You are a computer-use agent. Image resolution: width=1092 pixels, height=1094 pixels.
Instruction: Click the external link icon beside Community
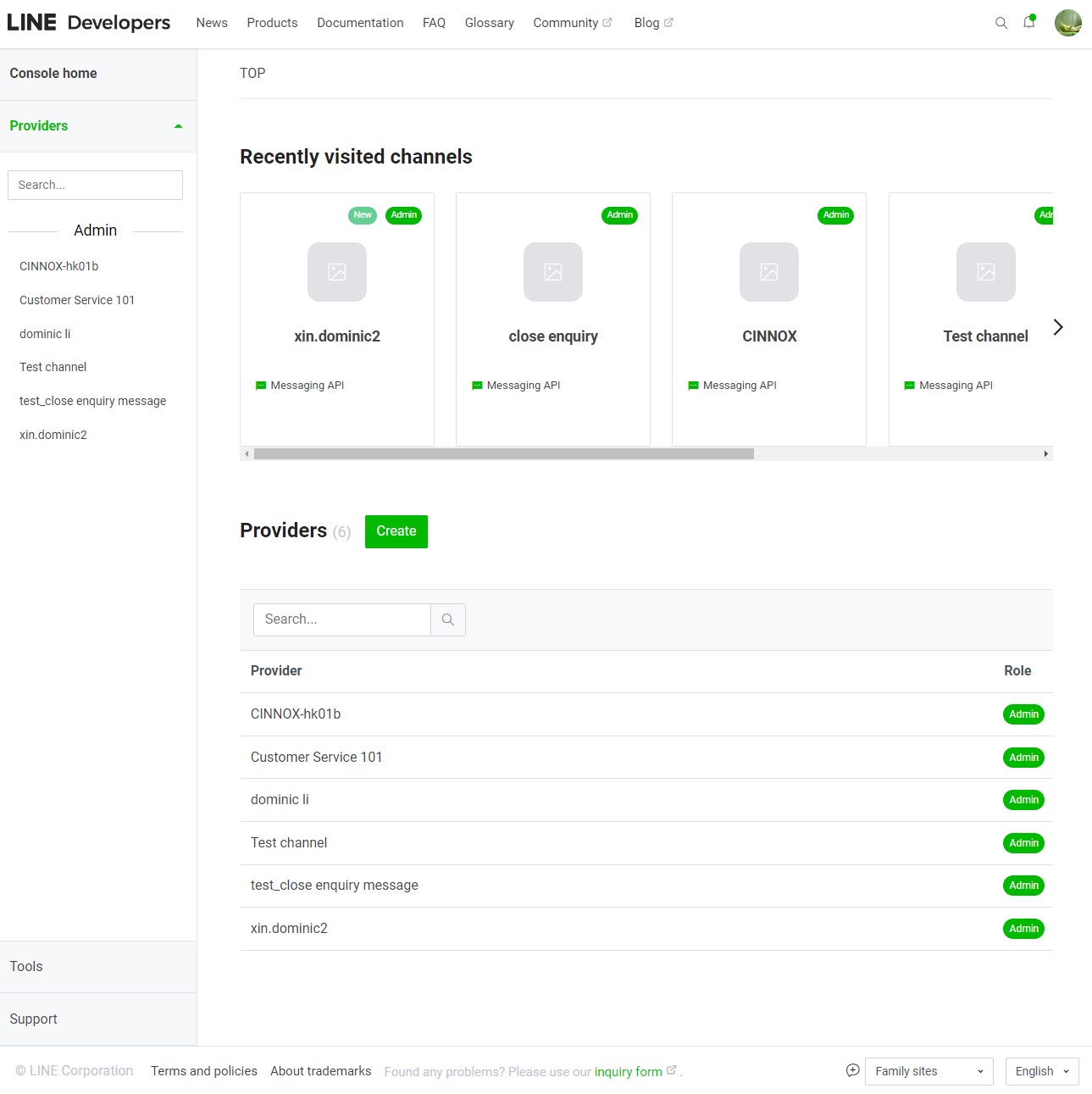607,23
